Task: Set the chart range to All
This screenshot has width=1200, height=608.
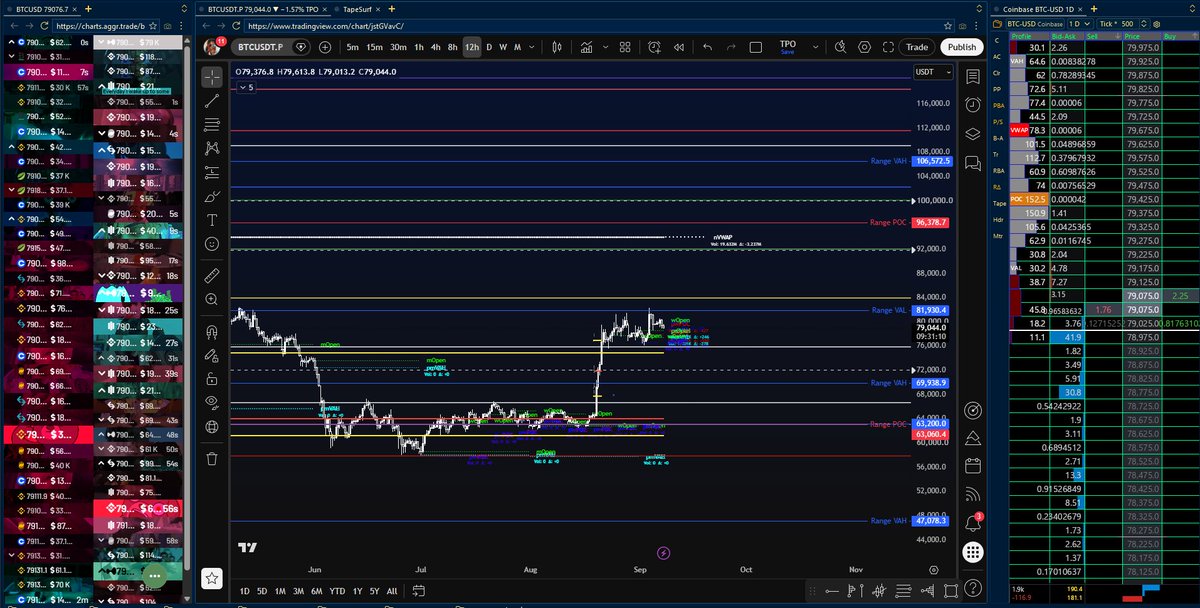Action: click(x=391, y=591)
